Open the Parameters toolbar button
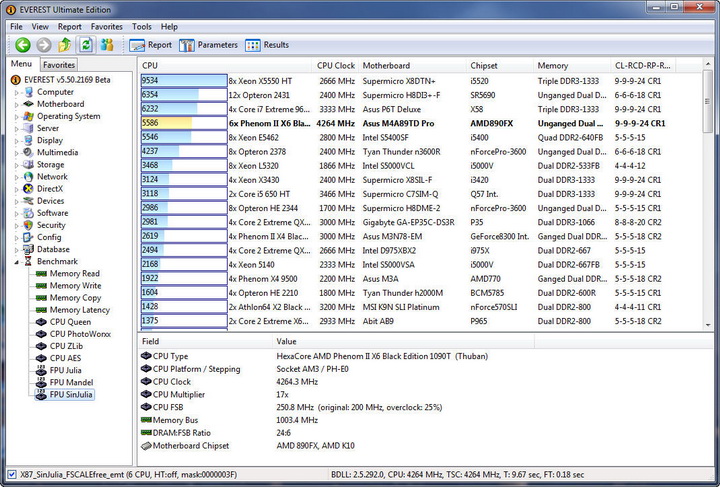The image size is (720, 487). 208,45
